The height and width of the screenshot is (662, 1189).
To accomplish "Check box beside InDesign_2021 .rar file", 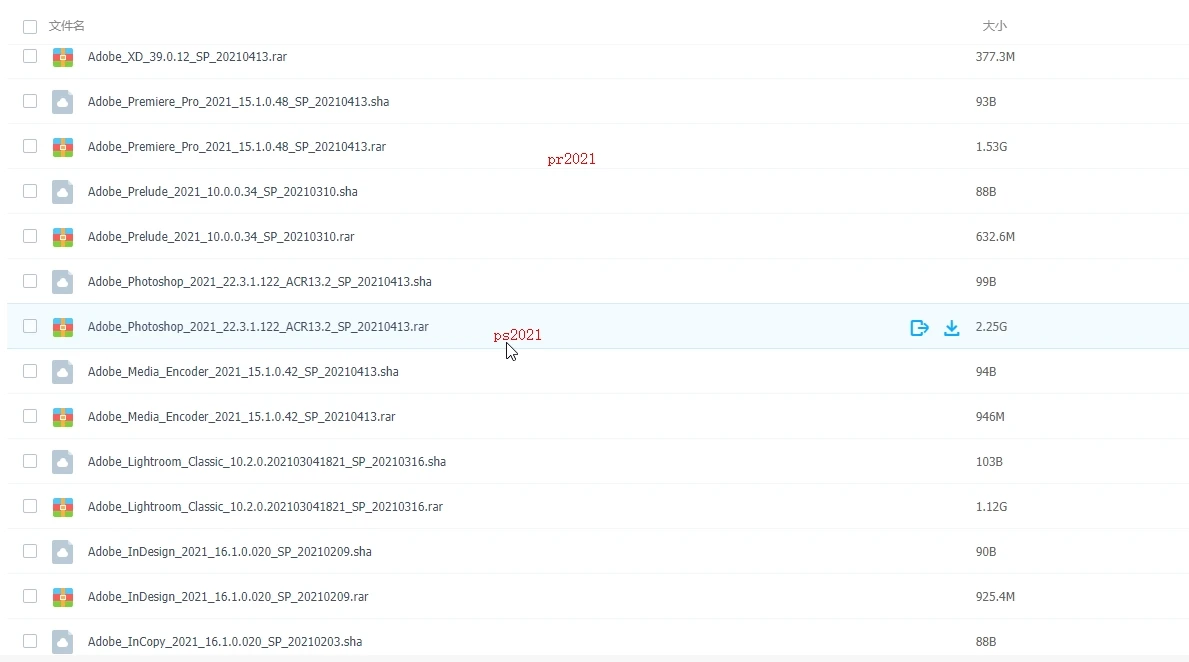I will pyautogui.click(x=30, y=596).
